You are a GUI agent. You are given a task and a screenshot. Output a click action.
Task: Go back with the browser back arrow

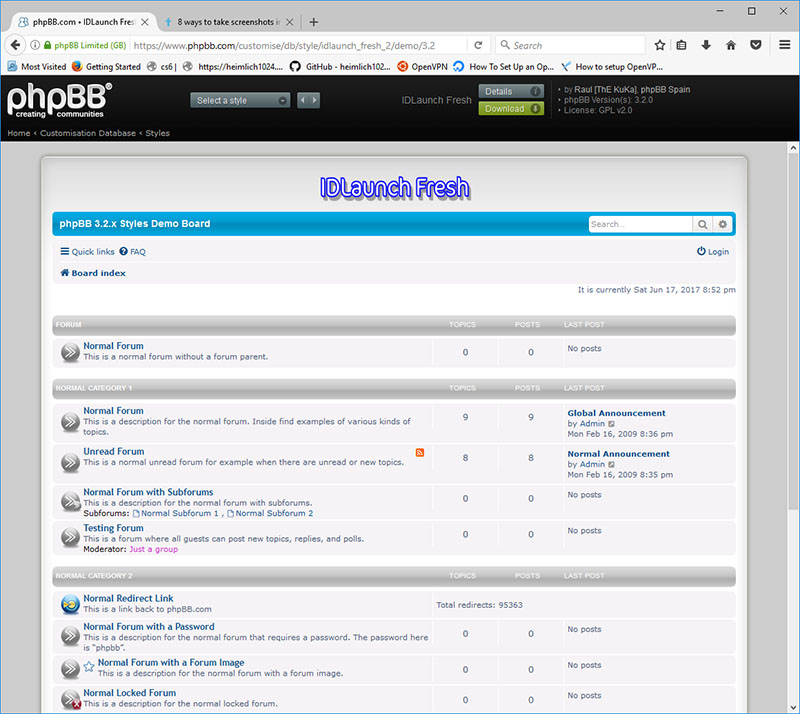point(15,45)
